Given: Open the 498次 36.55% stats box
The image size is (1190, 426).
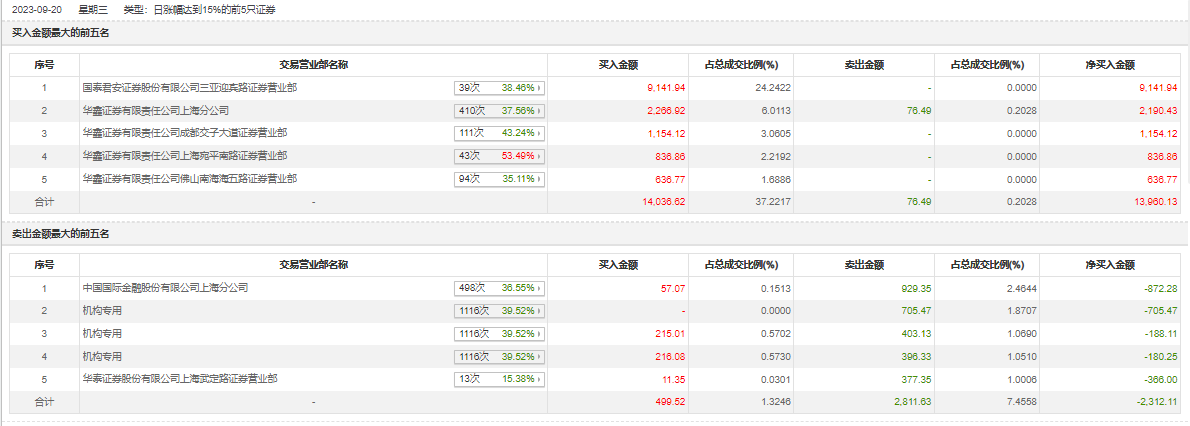Looking at the screenshot, I should [498, 288].
